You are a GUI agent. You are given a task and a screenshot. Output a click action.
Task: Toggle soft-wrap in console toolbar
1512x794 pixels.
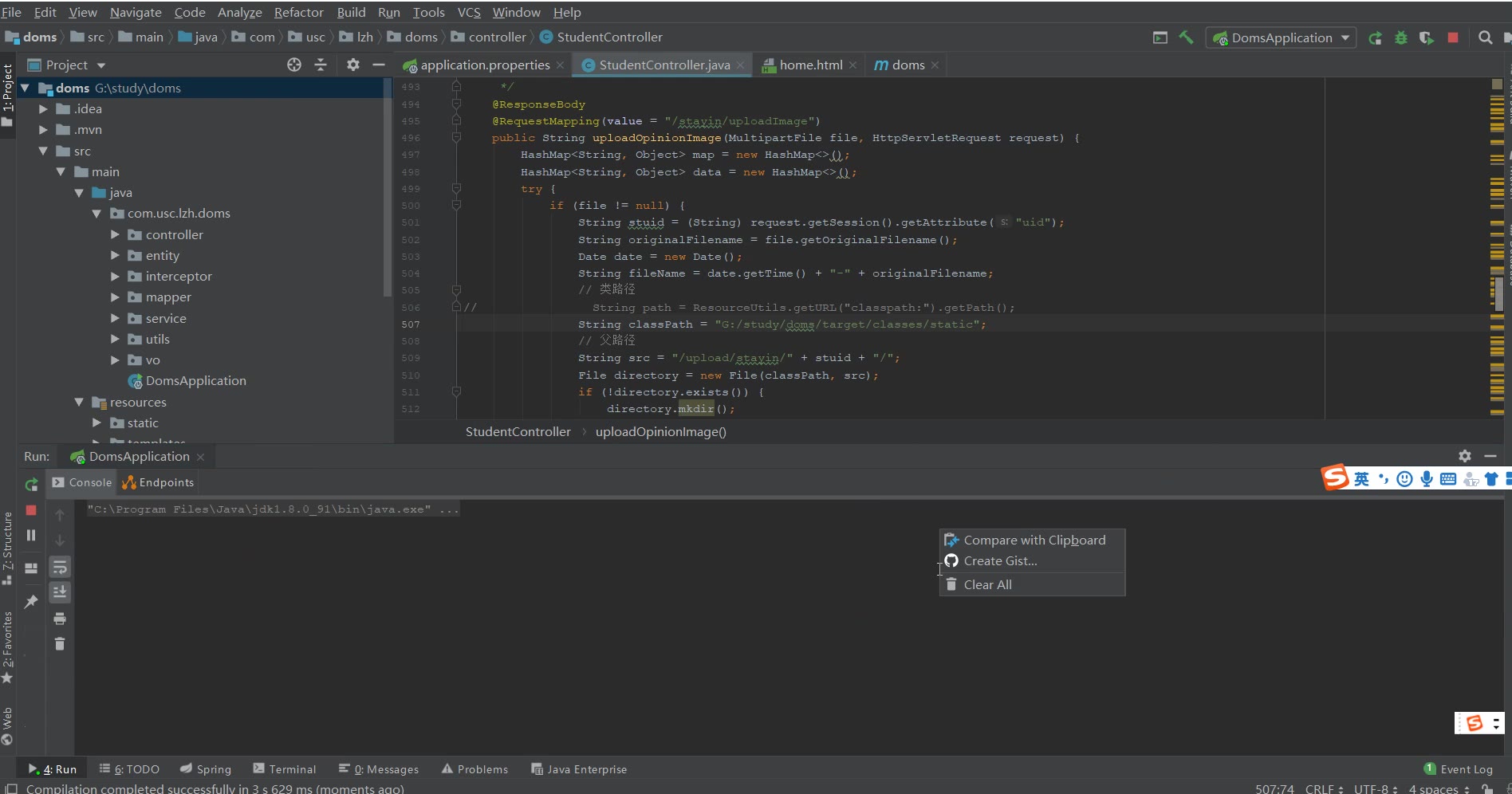[x=60, y=567]
